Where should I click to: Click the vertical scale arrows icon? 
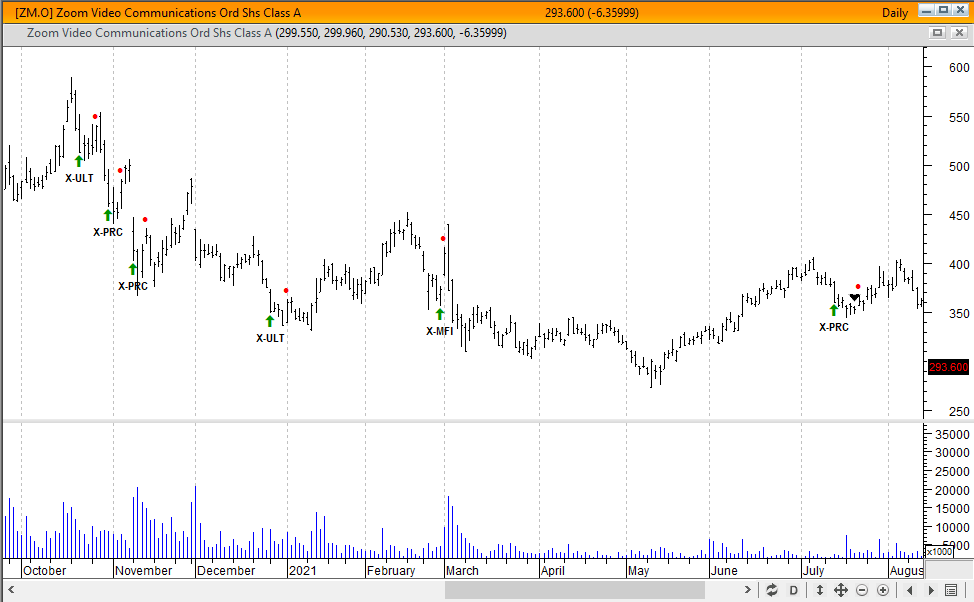click(819, 590)
